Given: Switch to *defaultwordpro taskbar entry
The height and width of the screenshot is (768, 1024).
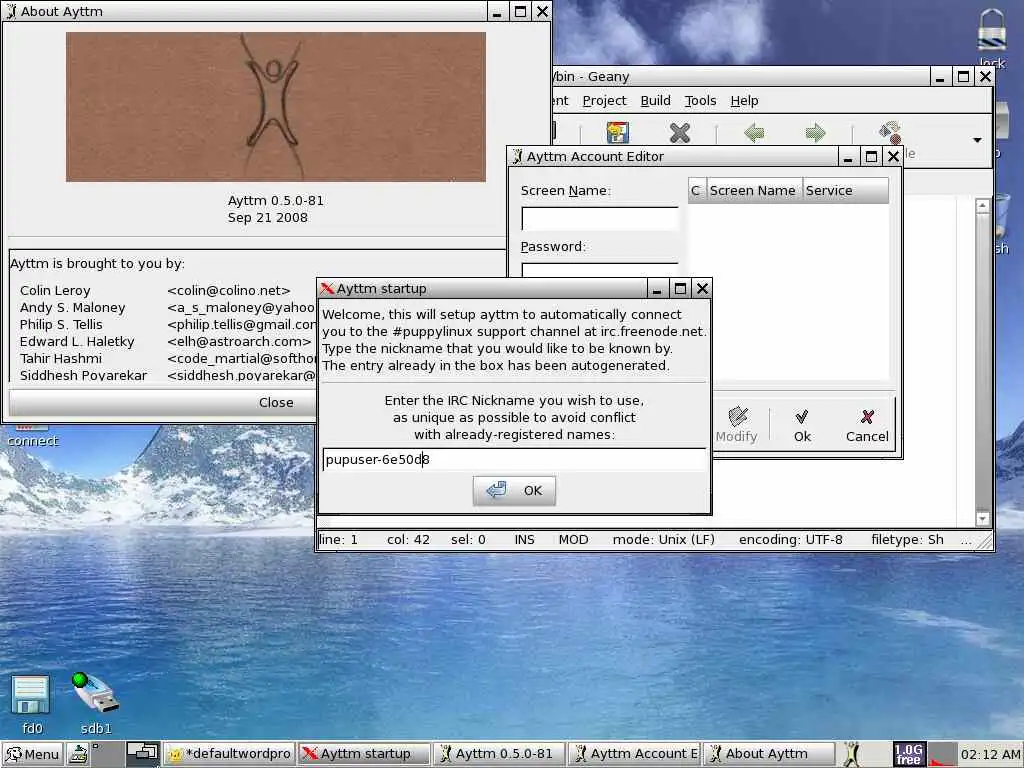Looking at the screenshot, I should pyautogui.click(x=229, y=754).
